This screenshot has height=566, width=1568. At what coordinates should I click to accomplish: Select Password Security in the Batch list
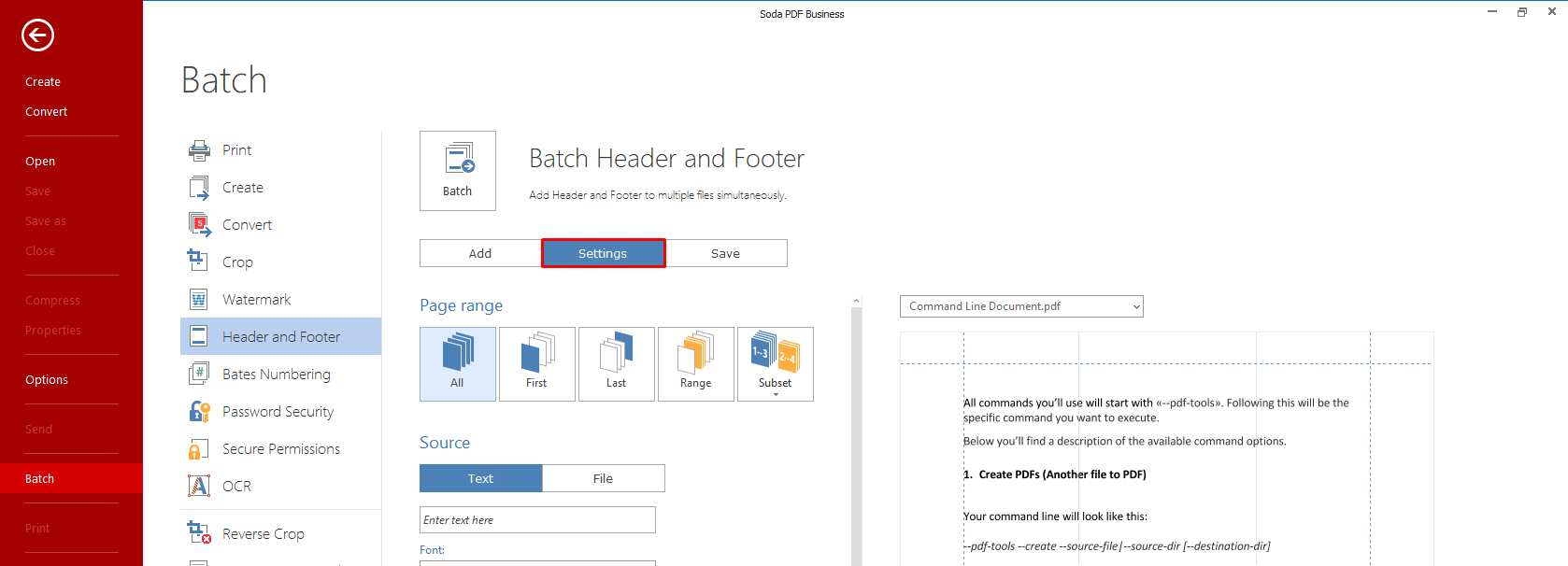point(278,412)
